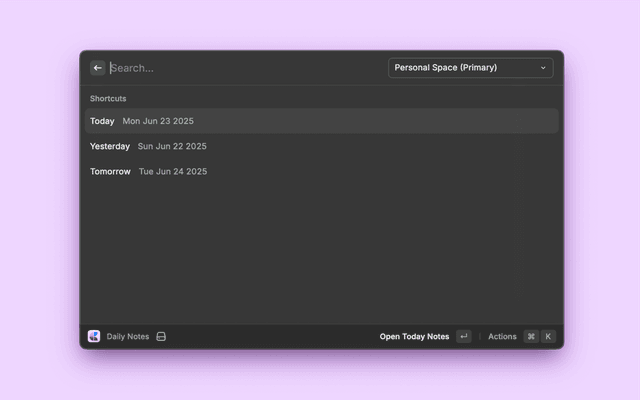
Task: Expand the space selector chevron arrow
Action: point(543,68)
